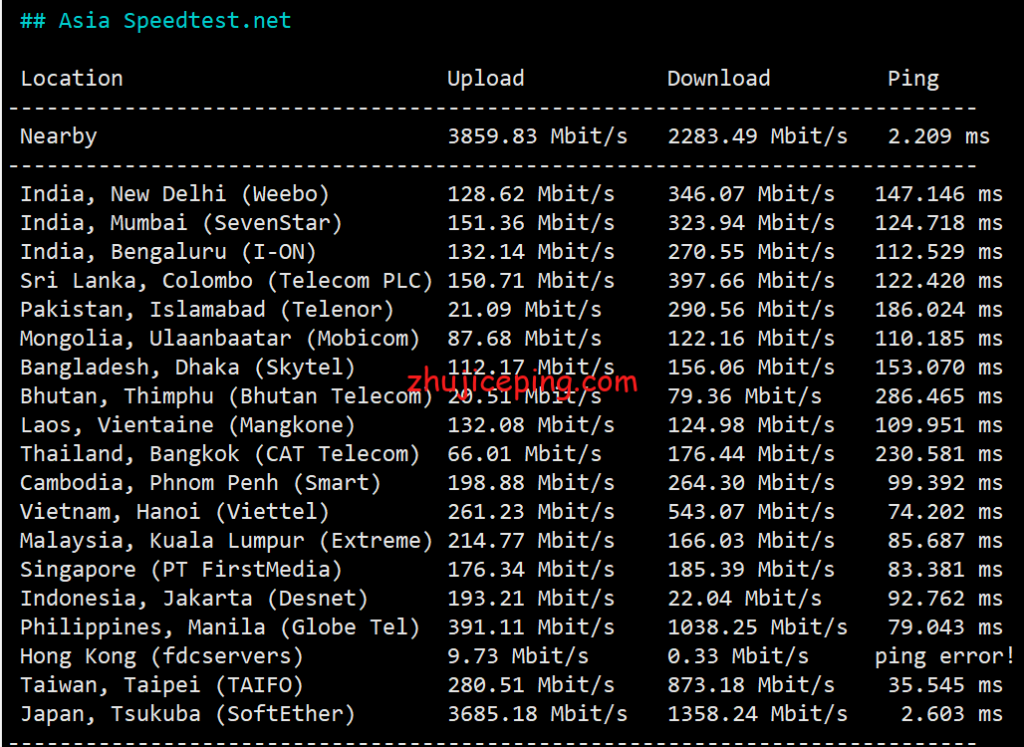
Task: Click the India, New Delhi (Weebo) entry
Action: [x=175, y=194]
